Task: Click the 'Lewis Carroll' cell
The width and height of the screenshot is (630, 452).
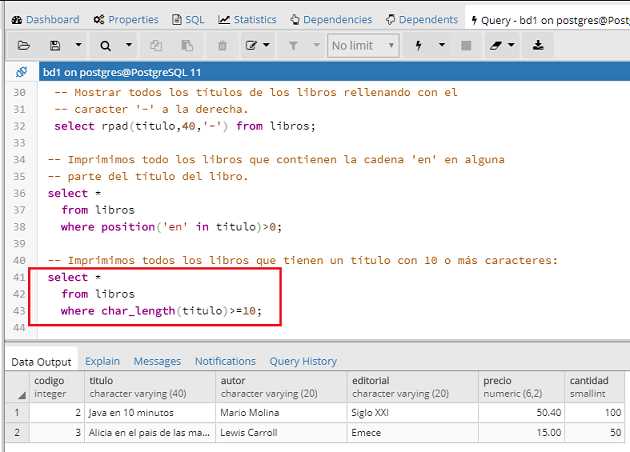Action: pyautogui.click(x=281, y=433)
